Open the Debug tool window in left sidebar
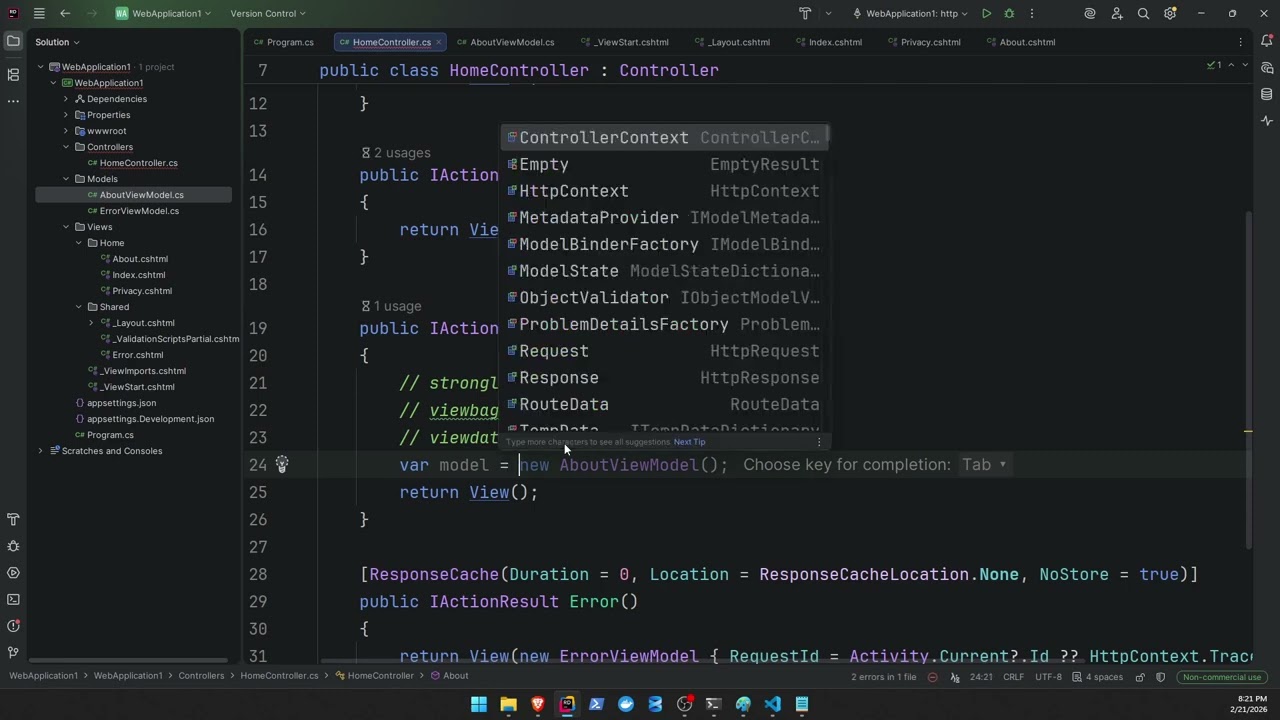The image size is (1280, 720). [x=13, y=546]
